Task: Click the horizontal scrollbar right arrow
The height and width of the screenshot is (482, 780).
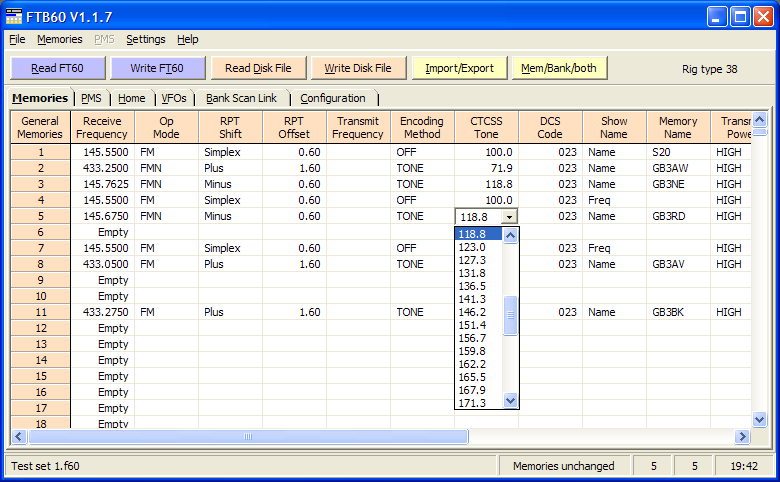Action: (742, 437)
